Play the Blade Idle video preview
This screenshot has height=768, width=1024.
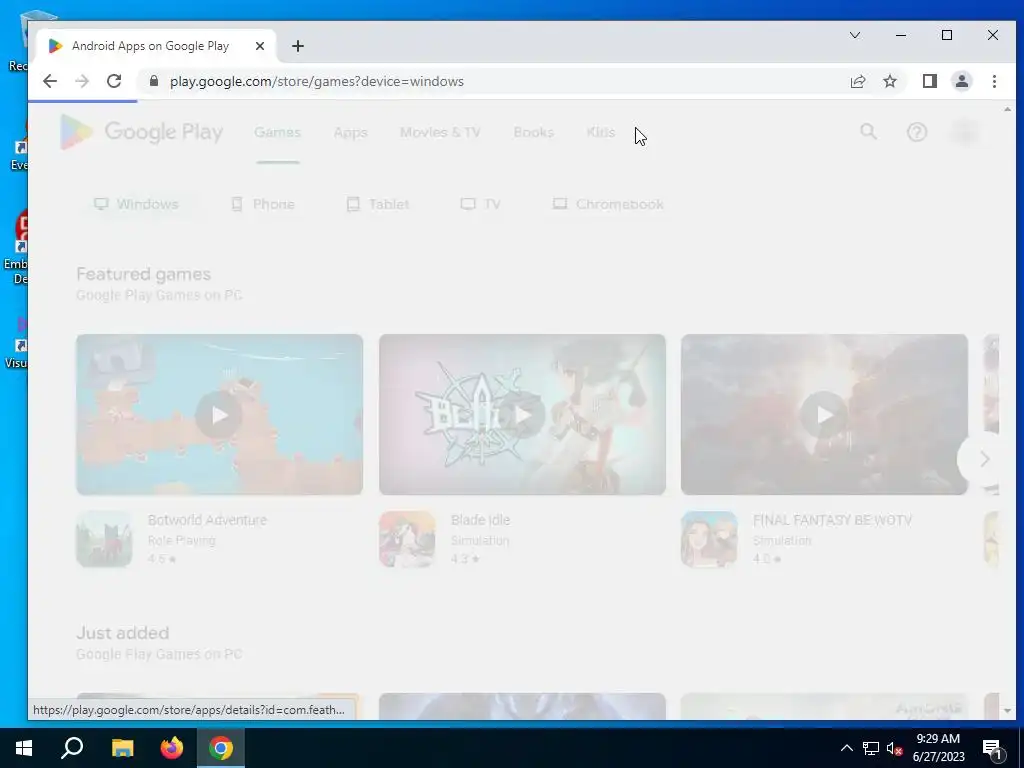tap(522, 415)
